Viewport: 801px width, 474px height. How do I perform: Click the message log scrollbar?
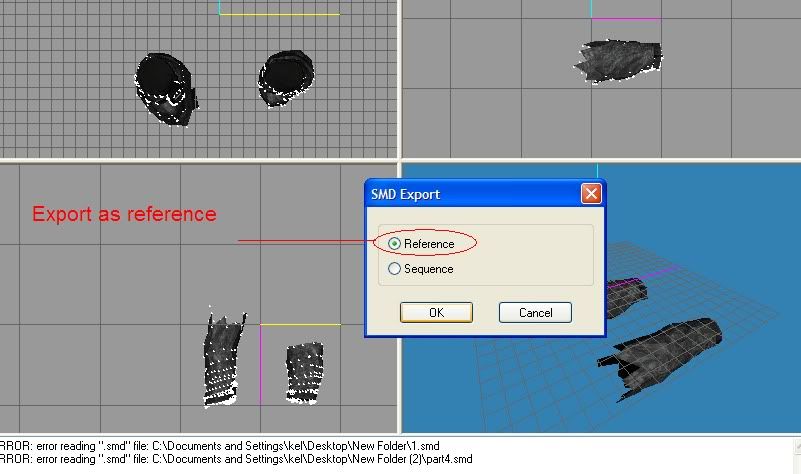796,455
